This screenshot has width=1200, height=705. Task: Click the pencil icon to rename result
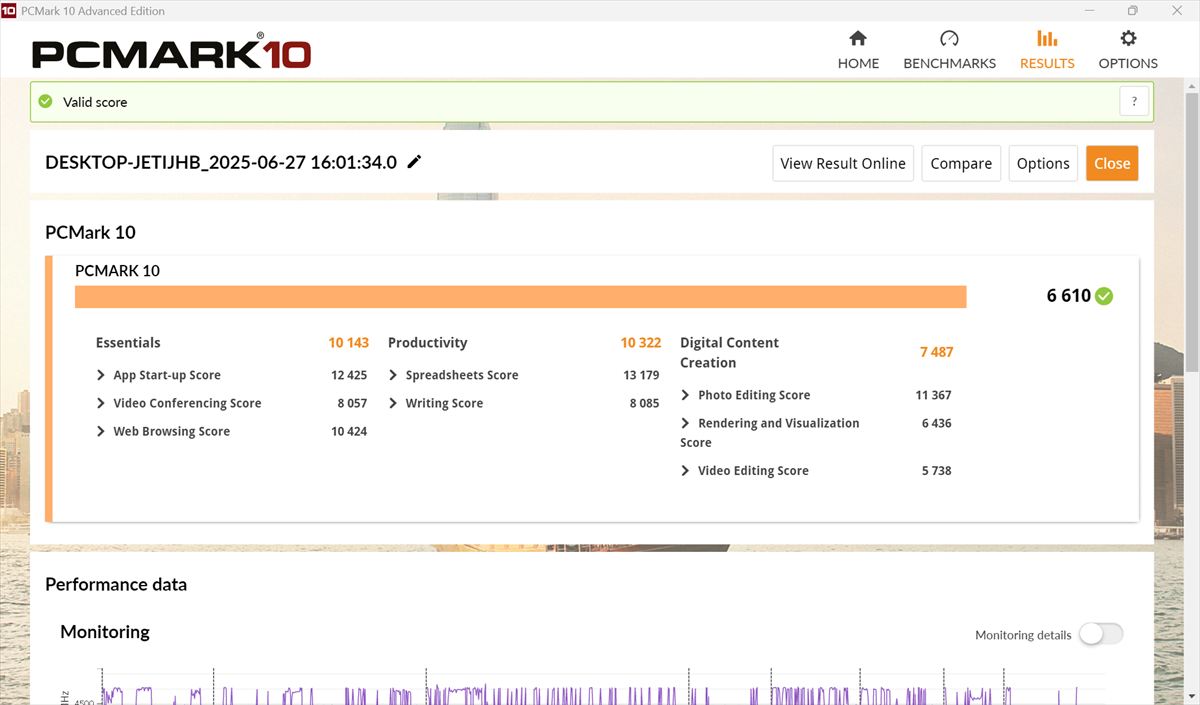414,162
